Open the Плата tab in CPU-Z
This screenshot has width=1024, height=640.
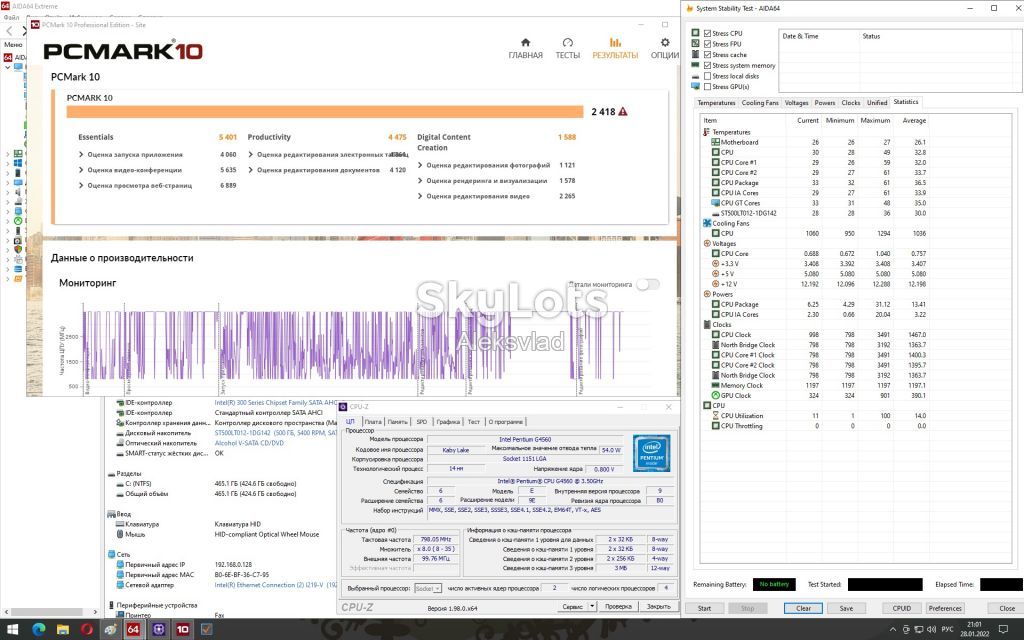coord(373,422)
